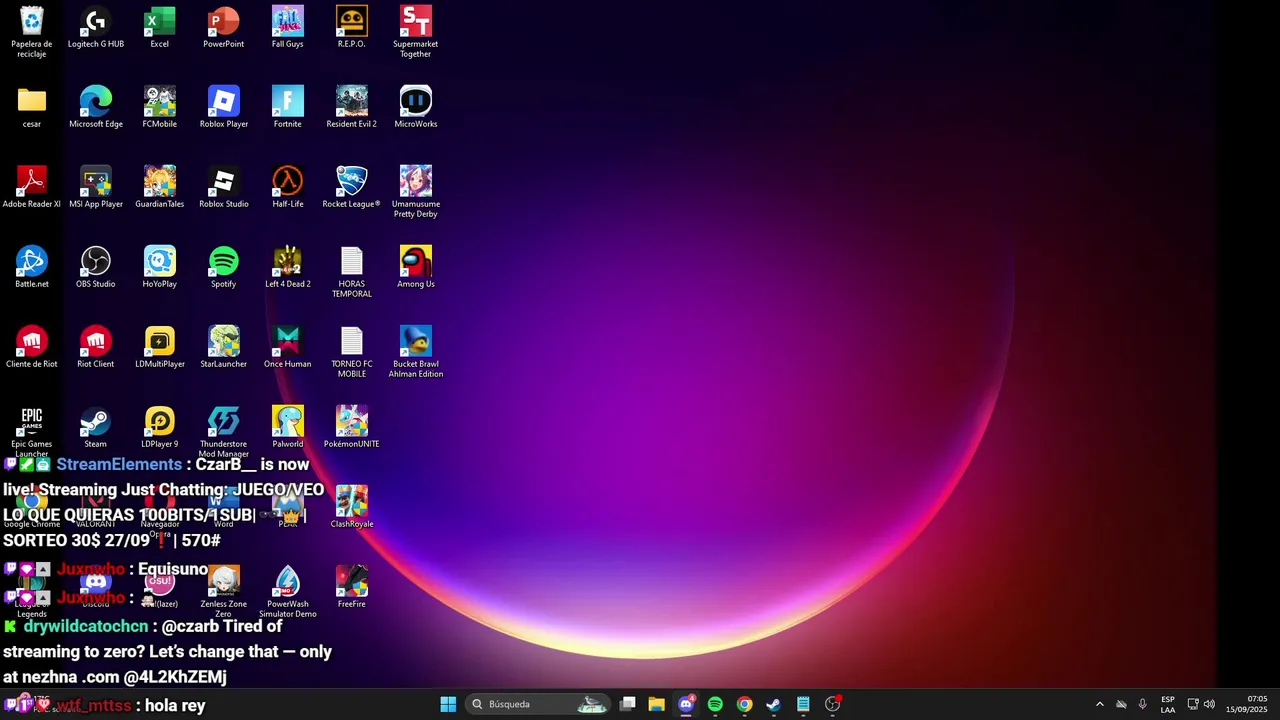This screenshot has width=1280, height=720.
Task: Switch to Steam on the taskbar
Action: click(773, 704)
